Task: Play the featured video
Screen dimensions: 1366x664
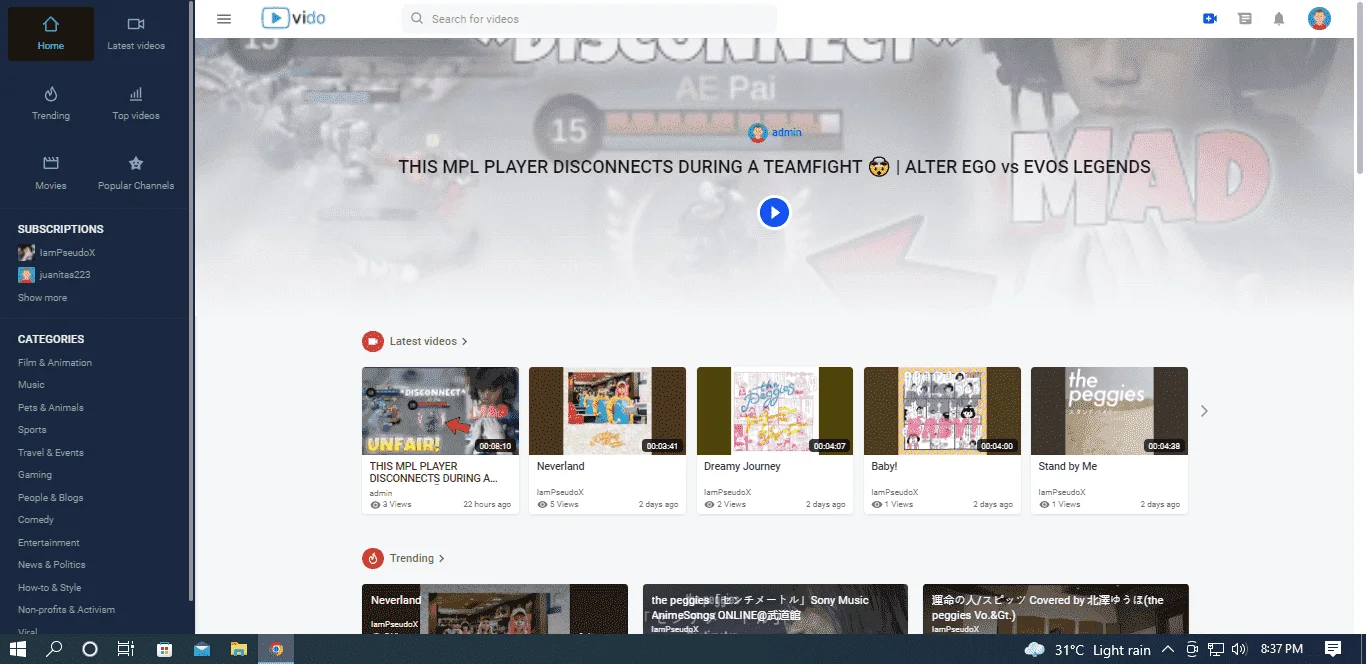Action: [x=774, y=212]
